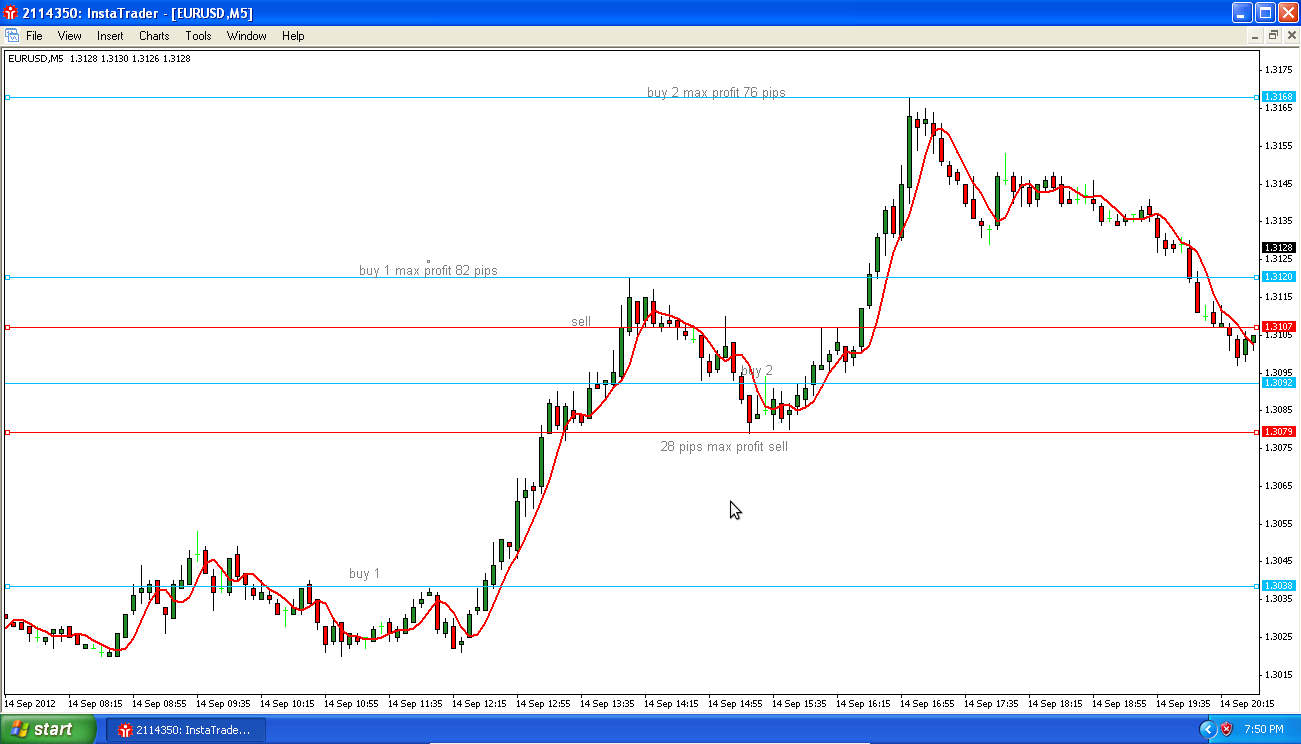Image resolution: width=1301 pixels, height=744 pixels.
Task: Open the Charts menu
Action: 154,36
